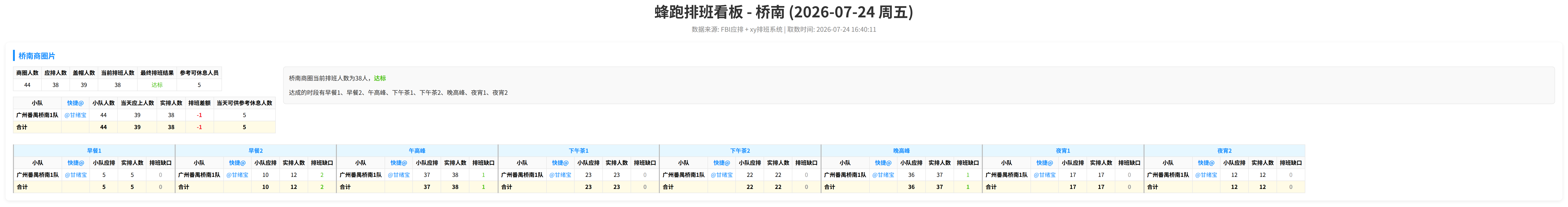
Task: Click the 桥南商圈片 section heading
Action: coord(37,56)
